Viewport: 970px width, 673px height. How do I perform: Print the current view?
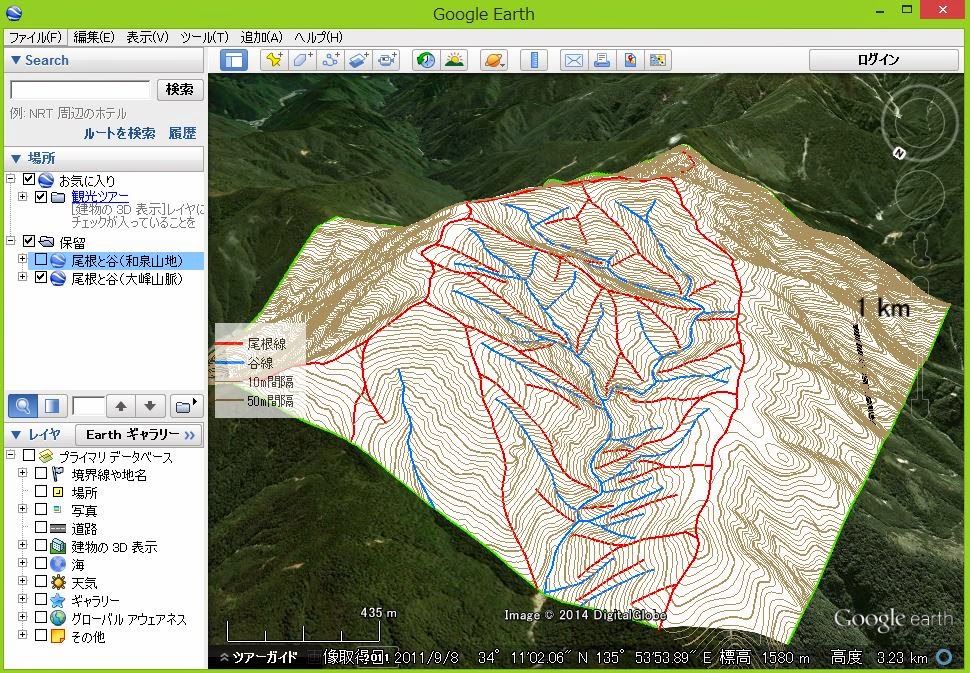tap(602, 60)
